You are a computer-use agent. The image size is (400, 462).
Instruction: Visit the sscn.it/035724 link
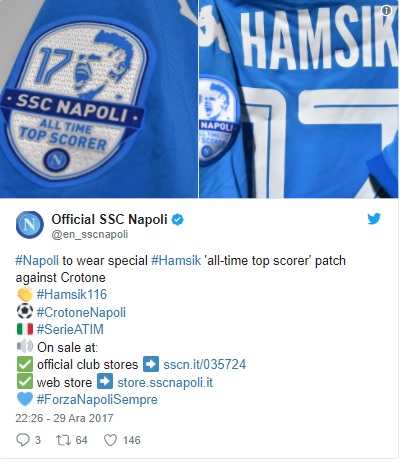[x=205, y=364]
